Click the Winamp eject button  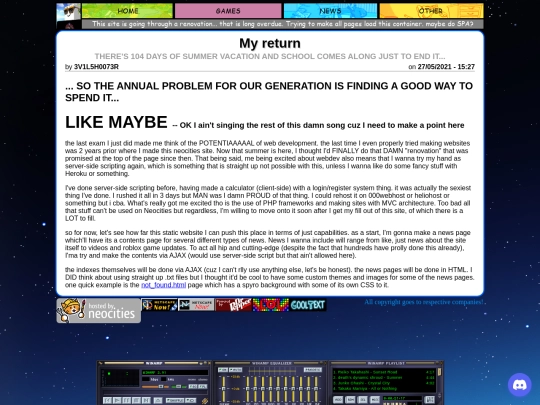158,401
